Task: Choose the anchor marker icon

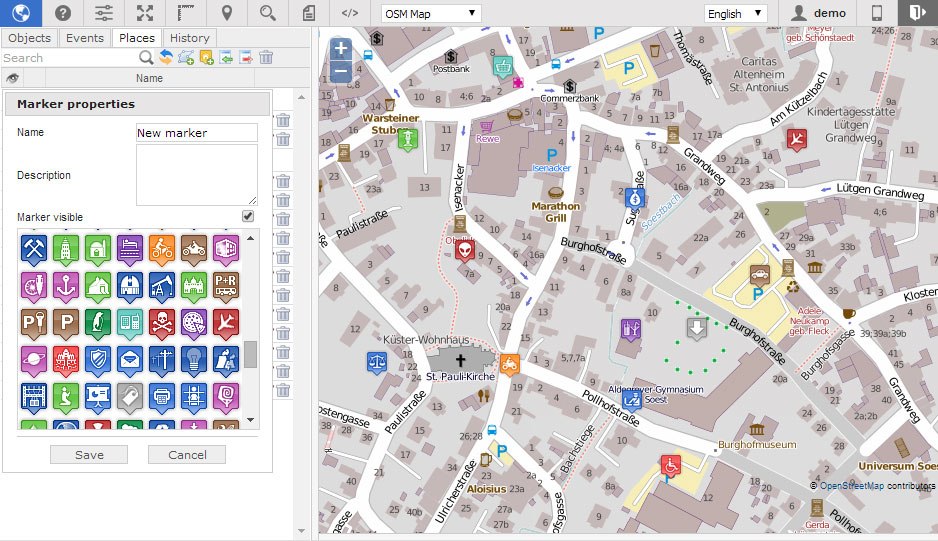Action: [x=66, y=284]
